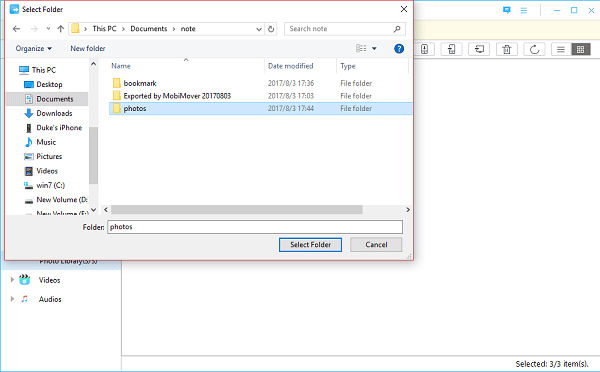Click transfer to device toolbar icon

click(424, 49)
